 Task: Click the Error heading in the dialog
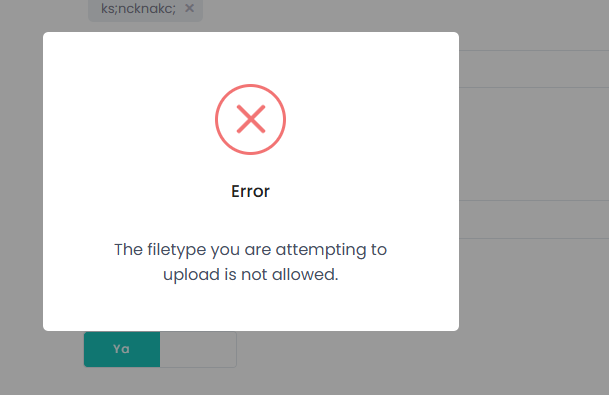251,191
